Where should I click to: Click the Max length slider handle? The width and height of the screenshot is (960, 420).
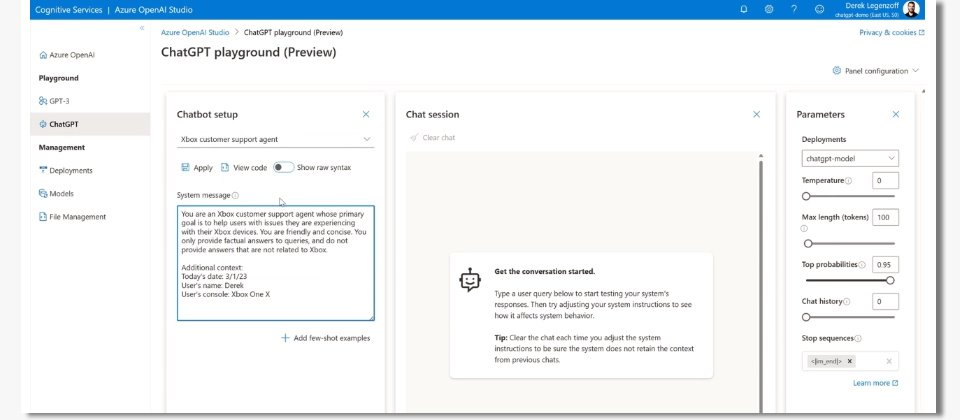point(808,244)
